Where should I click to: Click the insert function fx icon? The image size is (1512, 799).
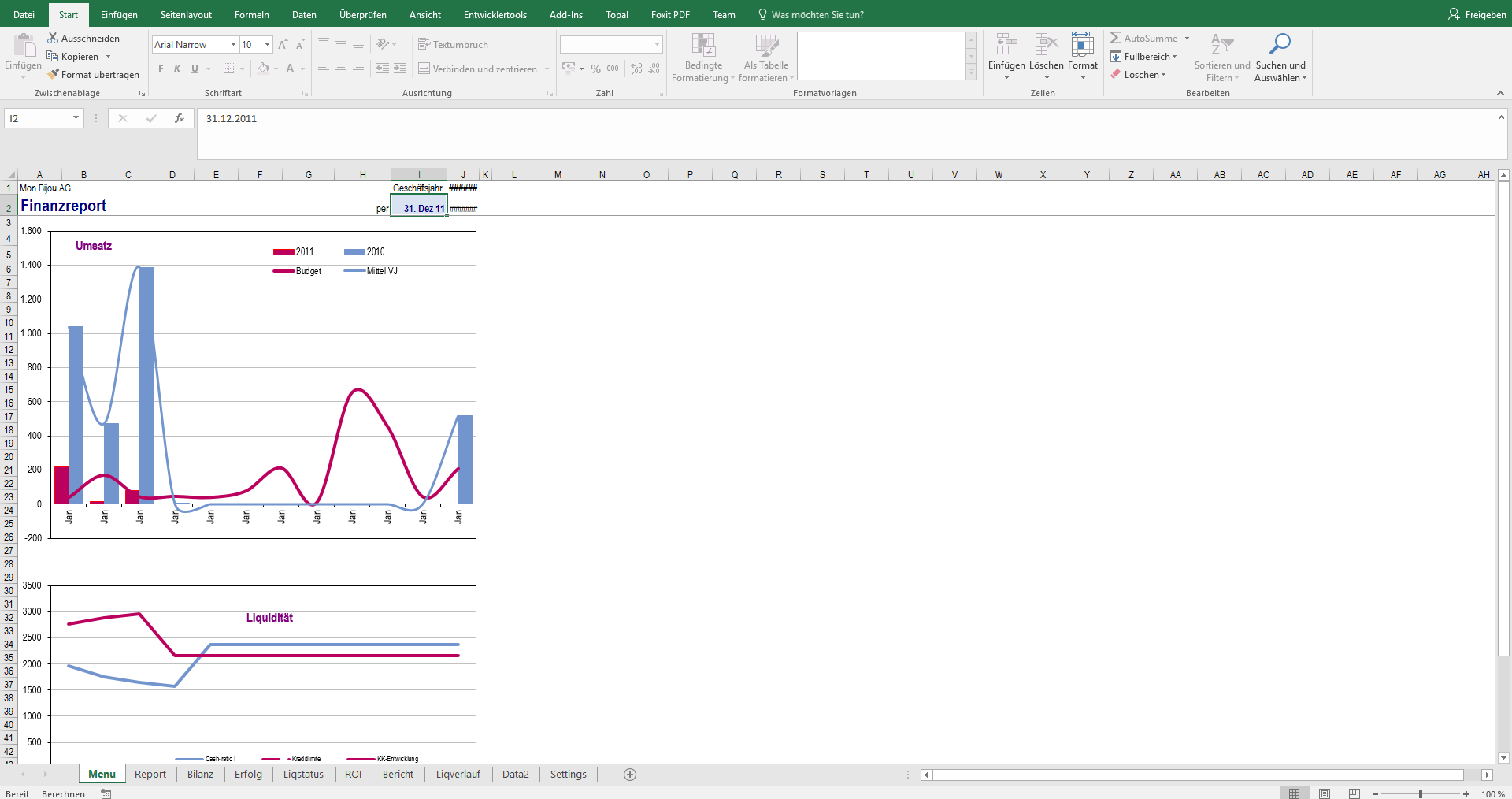[180, 118]
